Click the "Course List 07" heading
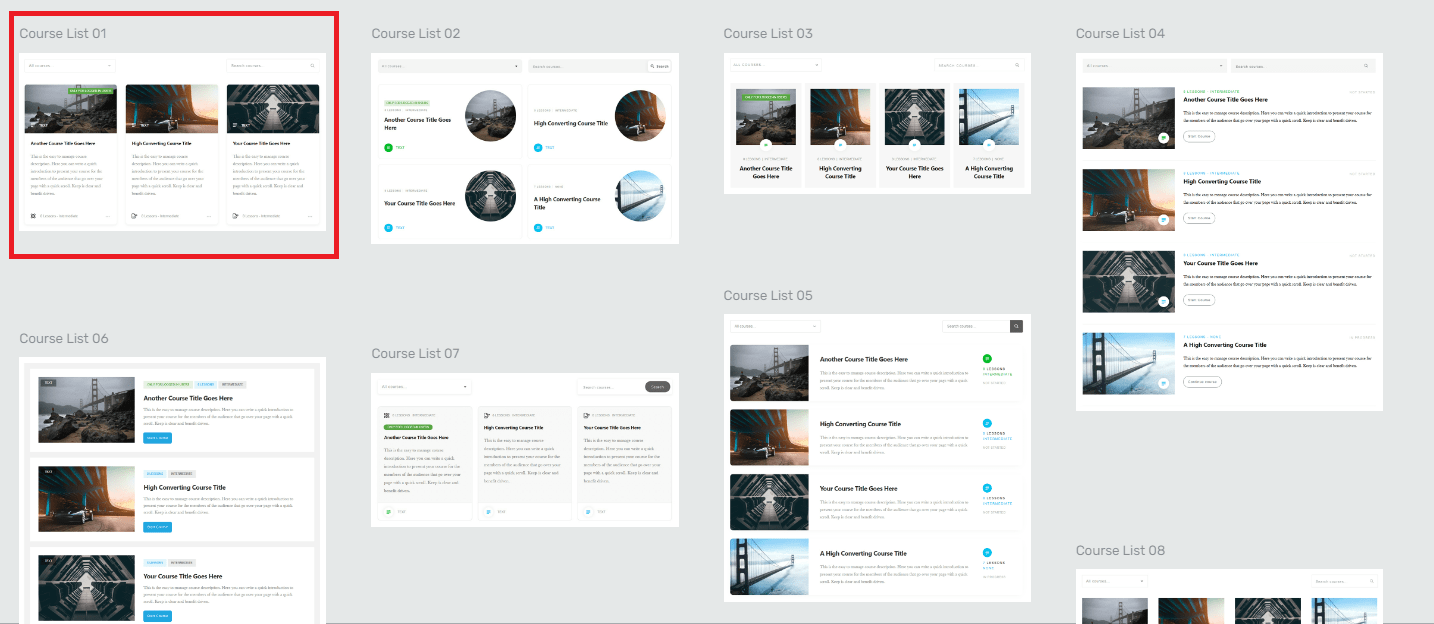Viewport: 1434px width, 624px height. pyautogui.click(x=416, y=353)
